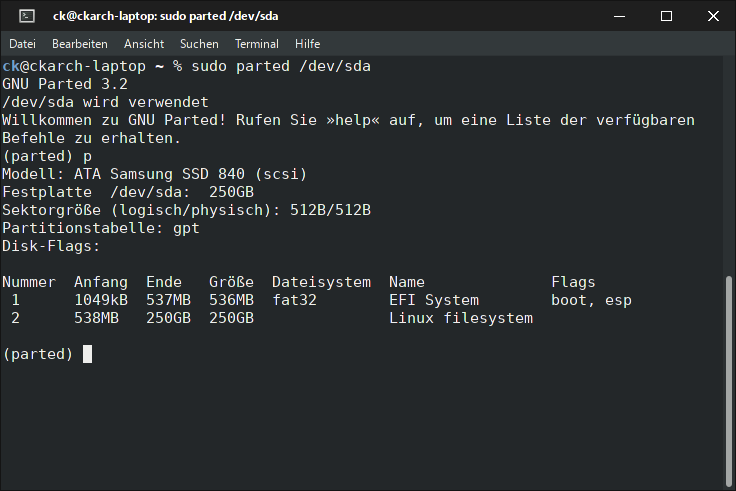This screenshot has height=491, width=736.
Task: Close the terminal window
Action: [x=713, y=16]
